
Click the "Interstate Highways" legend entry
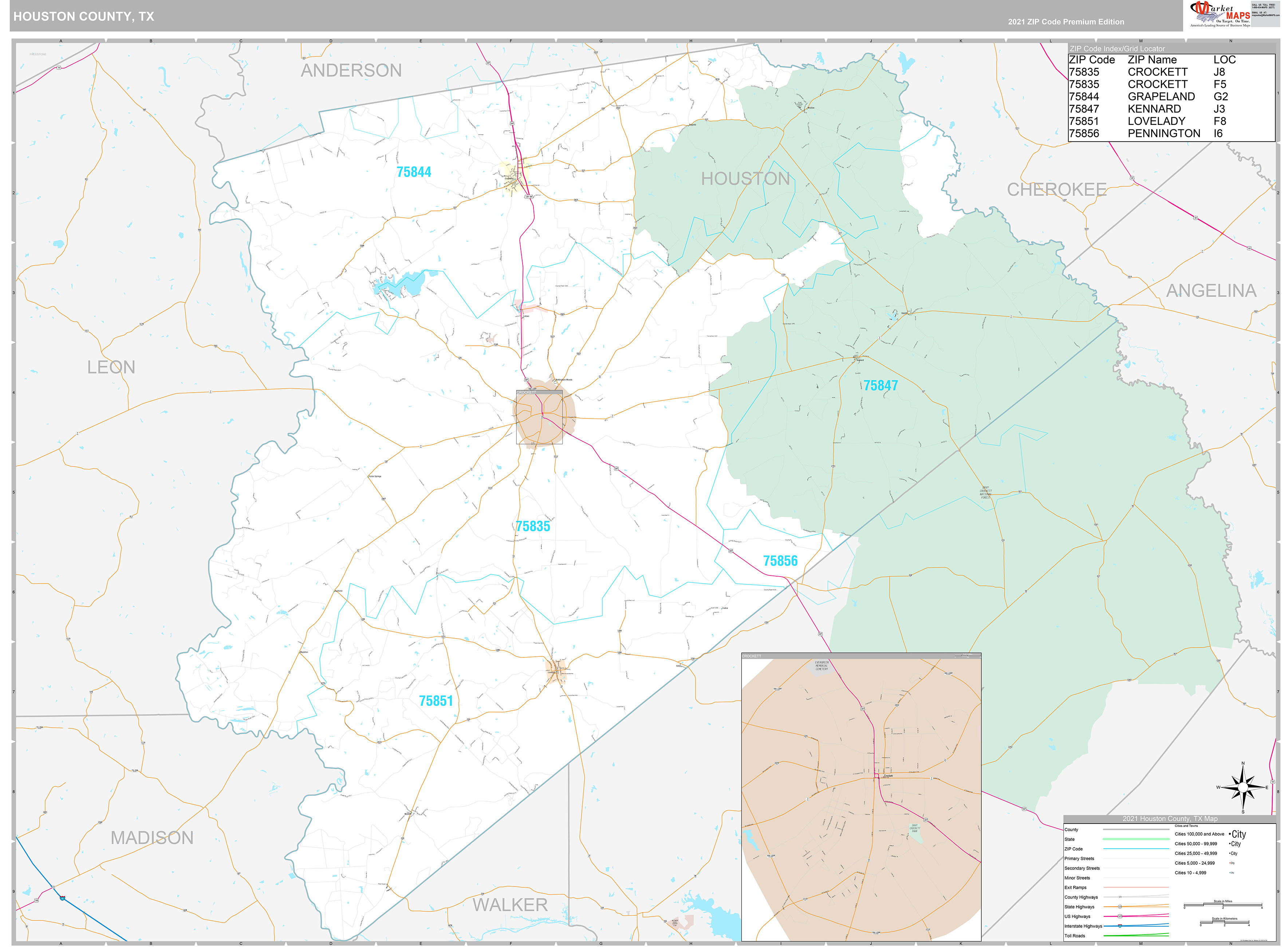tap(1083, 926)
